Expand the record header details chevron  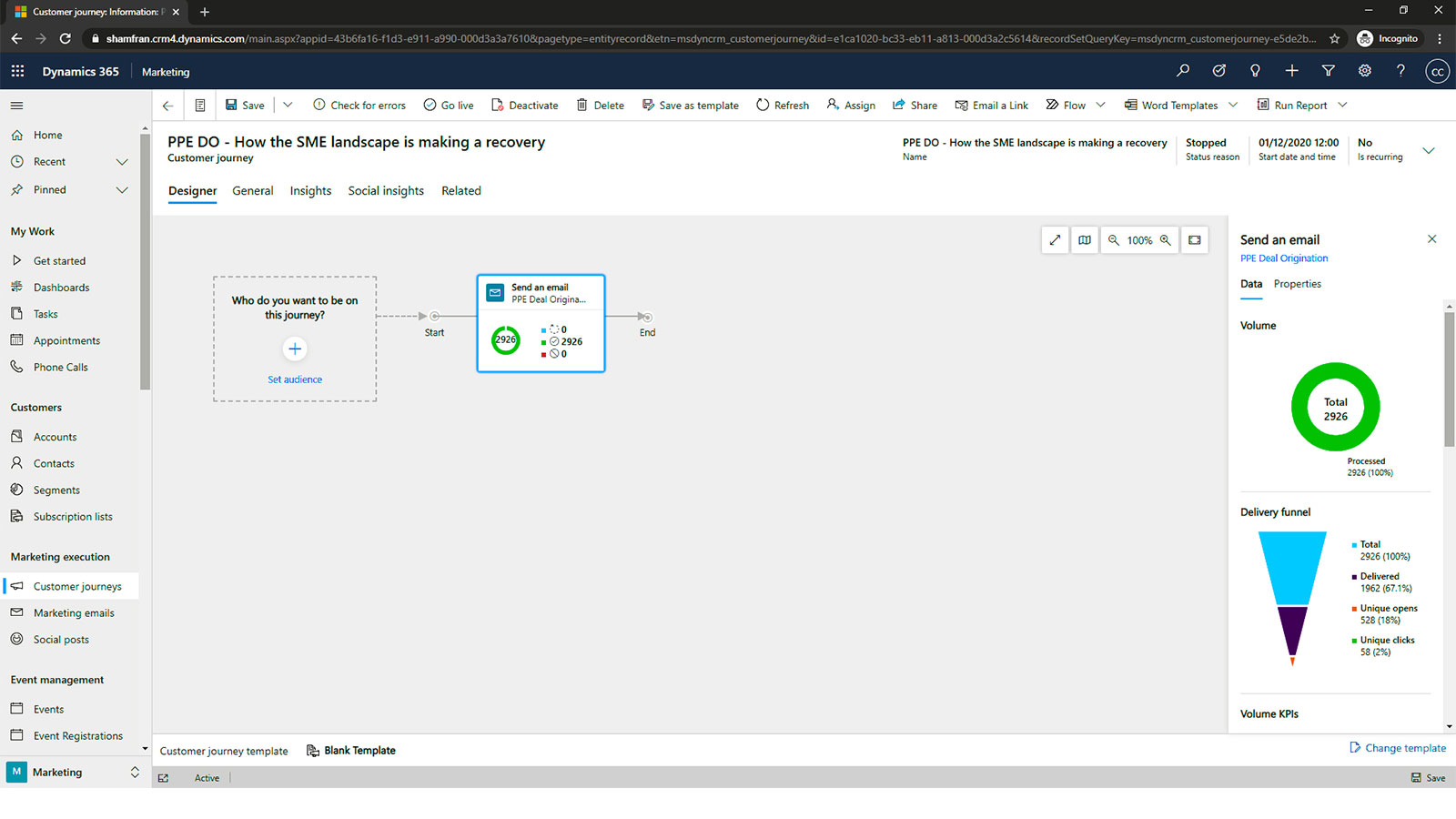pos(1429,150)
